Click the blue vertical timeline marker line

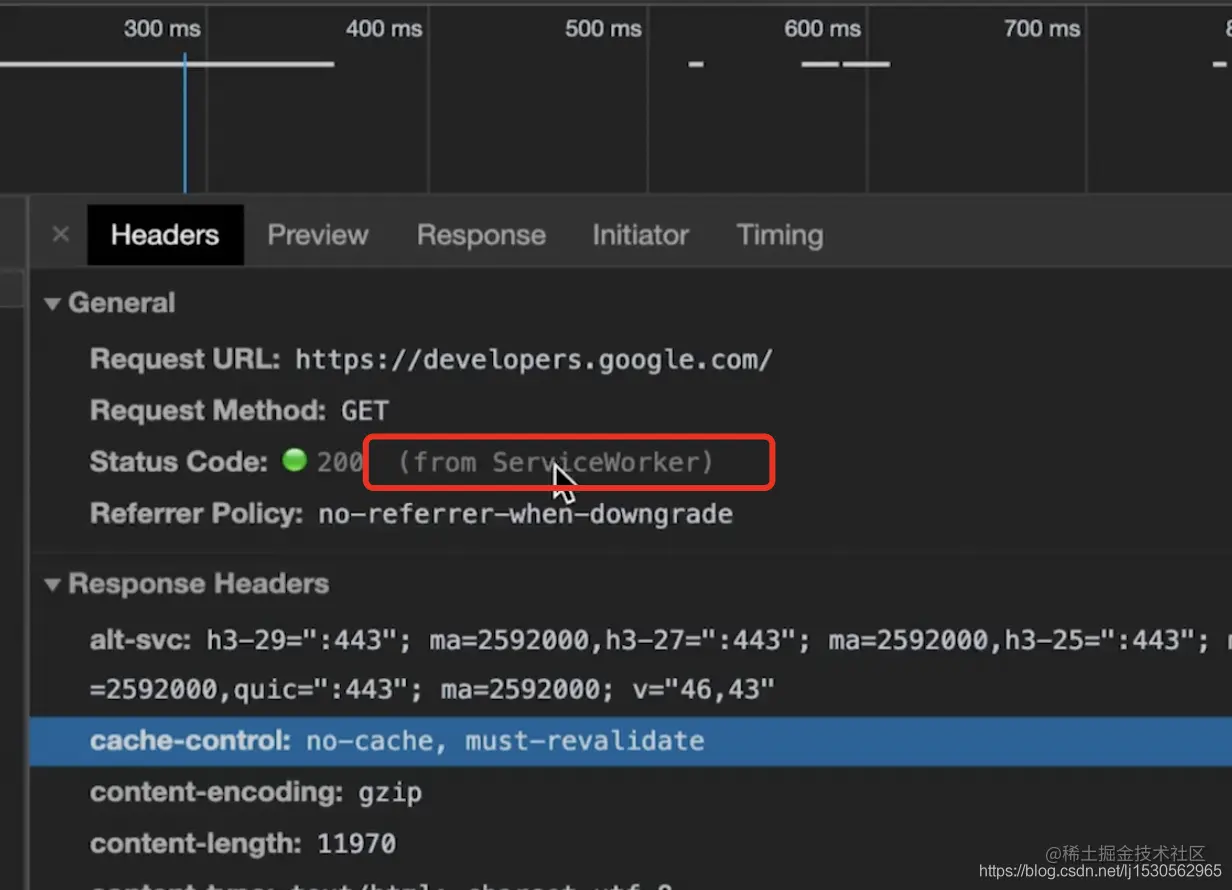(x=185, y=122)
